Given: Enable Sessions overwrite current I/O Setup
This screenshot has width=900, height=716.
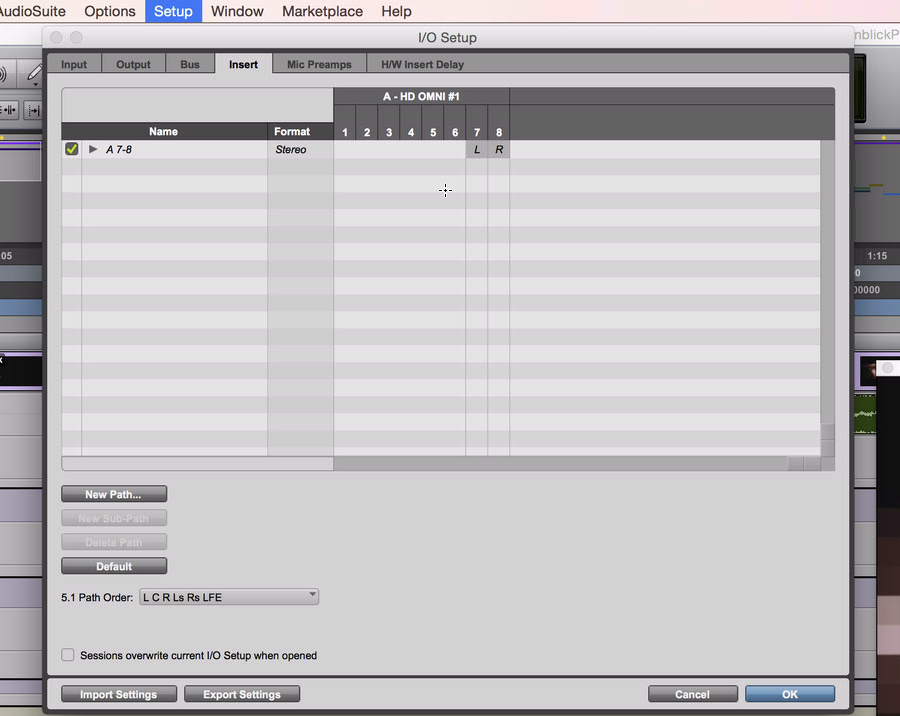Looking at the screenshot, I should [x=68, y=656].
